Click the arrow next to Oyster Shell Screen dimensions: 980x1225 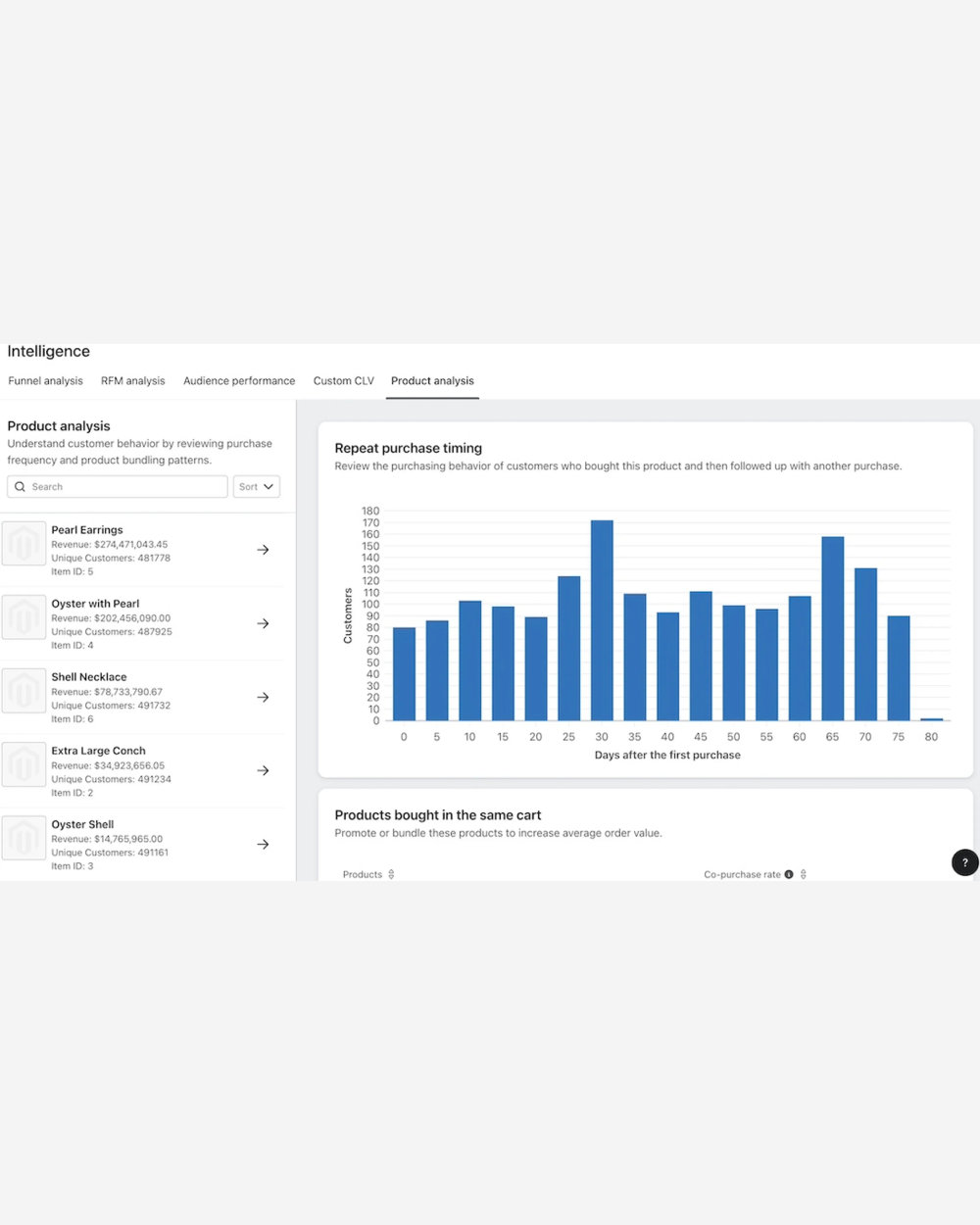click(x=263, y=844)
